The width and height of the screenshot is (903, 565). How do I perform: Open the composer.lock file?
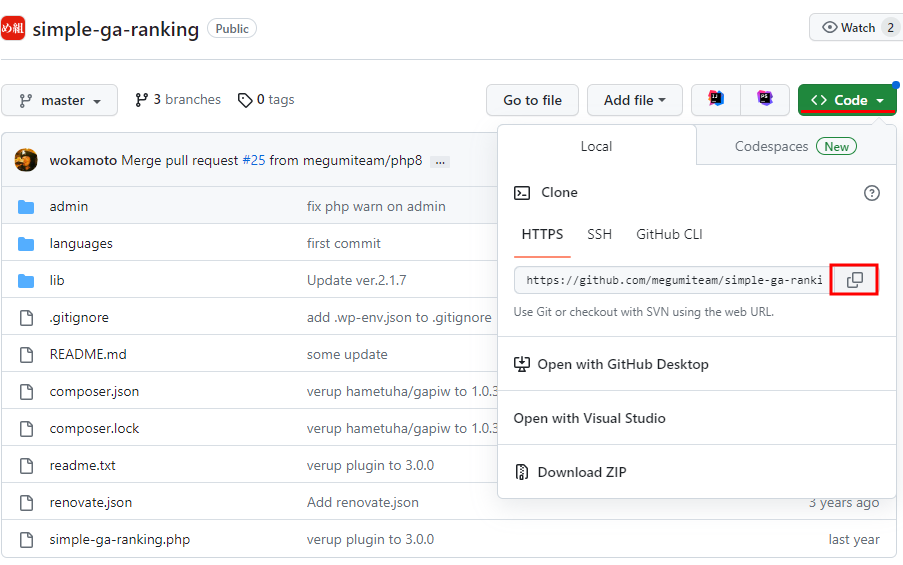(94, 429)
